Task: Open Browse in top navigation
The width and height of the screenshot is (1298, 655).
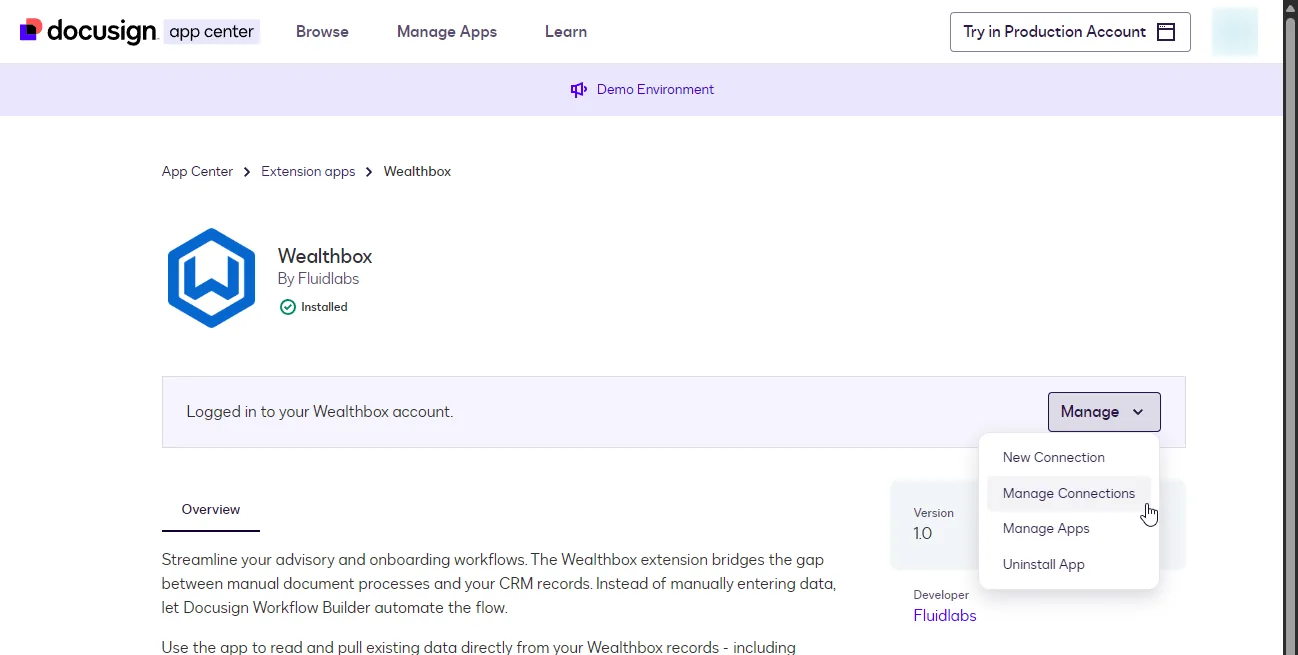Action: pyautogui.click(x=322, y=32)
